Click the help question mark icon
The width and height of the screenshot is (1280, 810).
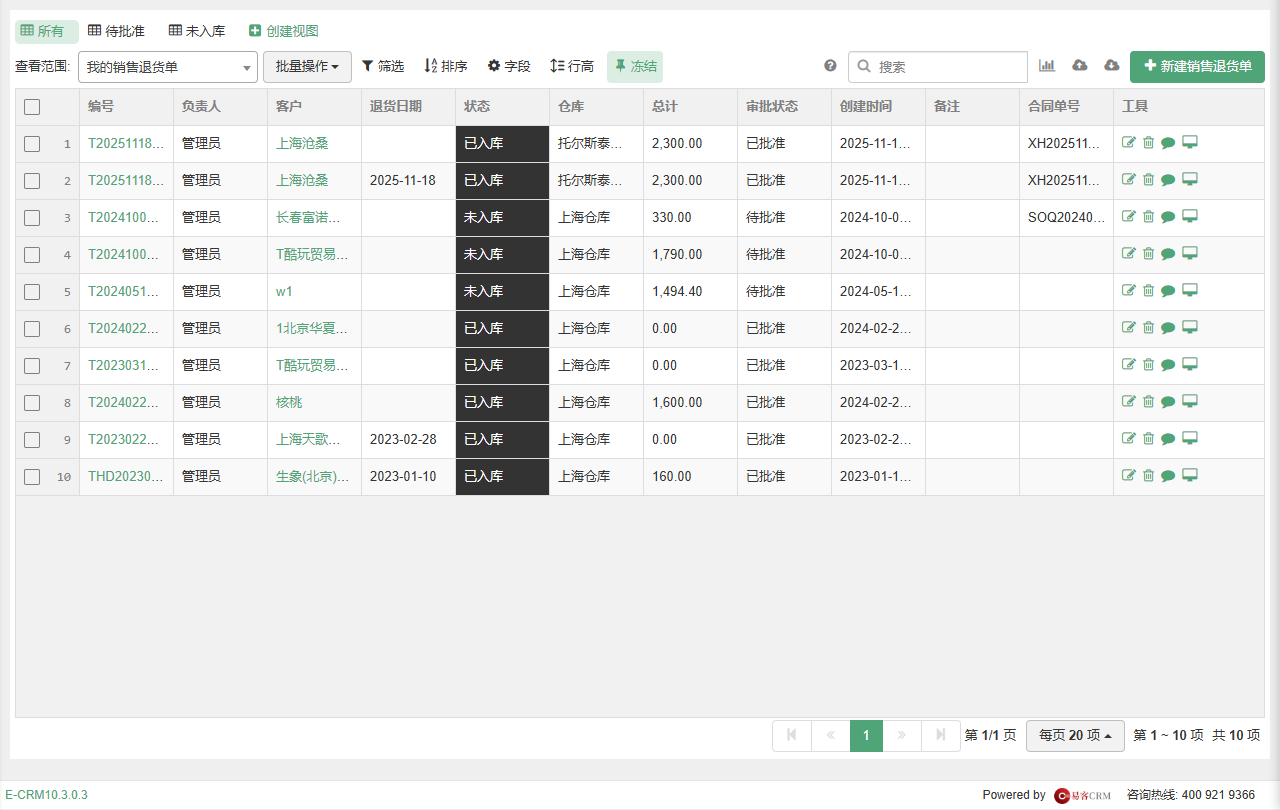tap(830, 66)
